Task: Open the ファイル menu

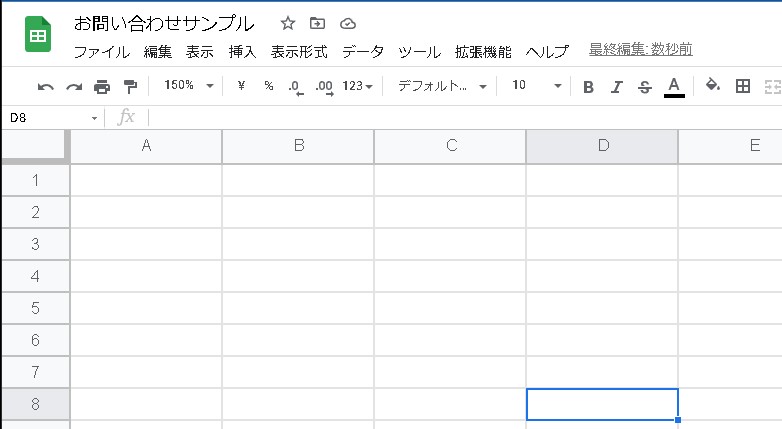Action: click(x=101, y=52)
